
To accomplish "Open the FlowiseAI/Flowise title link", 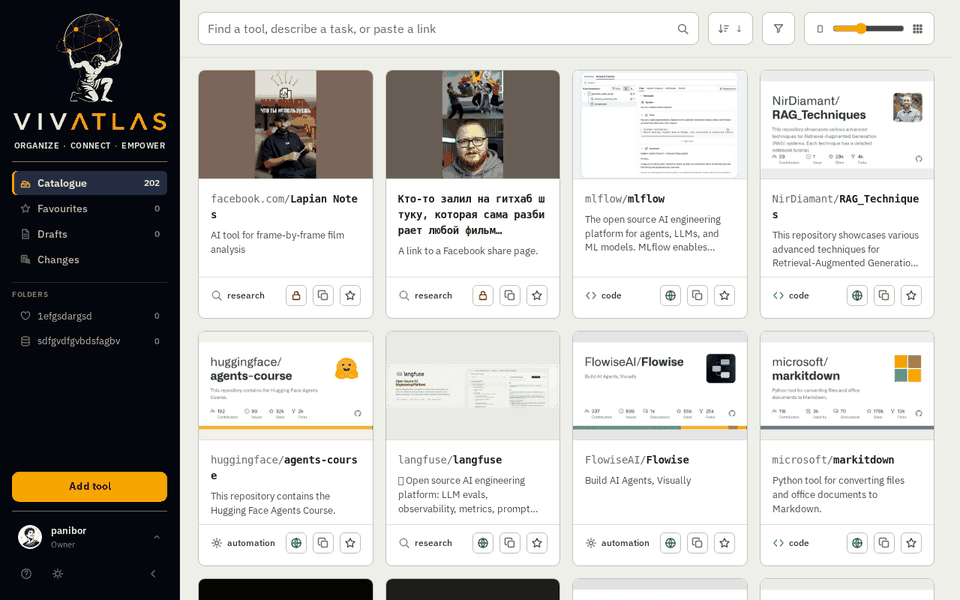I will [x=637, y=459].
